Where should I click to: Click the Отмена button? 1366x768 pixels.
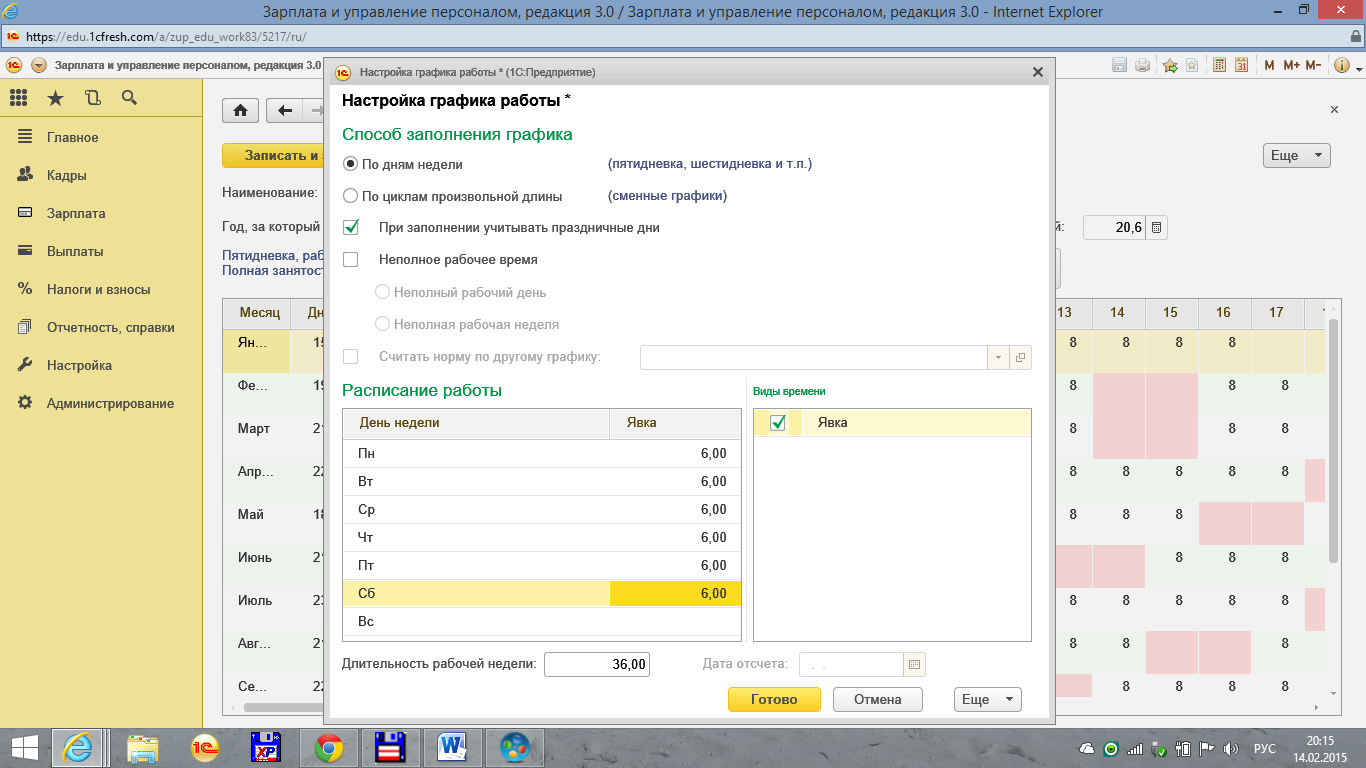[878, 699]
